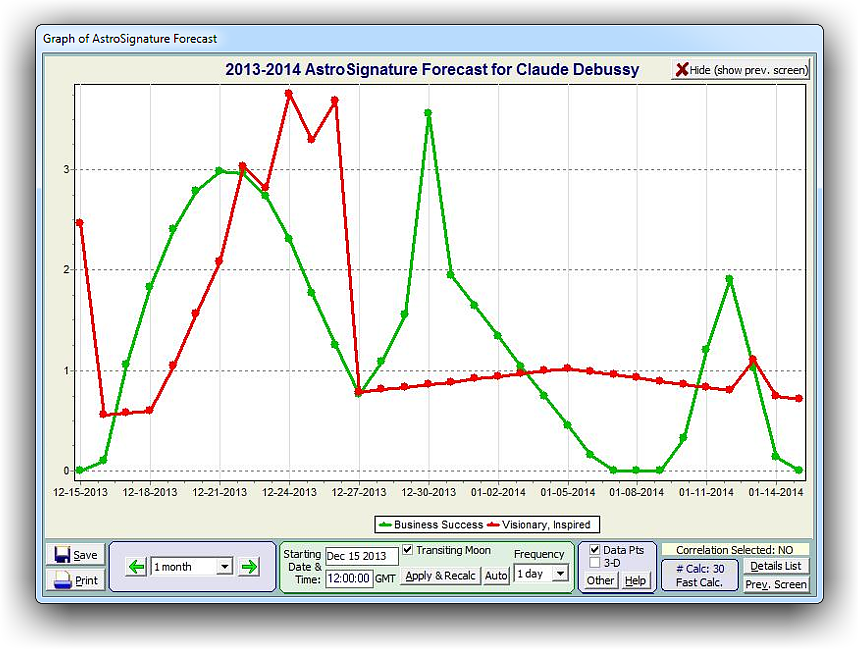The height and width of the screenshot is (649, 858).
Task: Toggle the Transiting Moon checkbox
Action: (x=408, y=550)
